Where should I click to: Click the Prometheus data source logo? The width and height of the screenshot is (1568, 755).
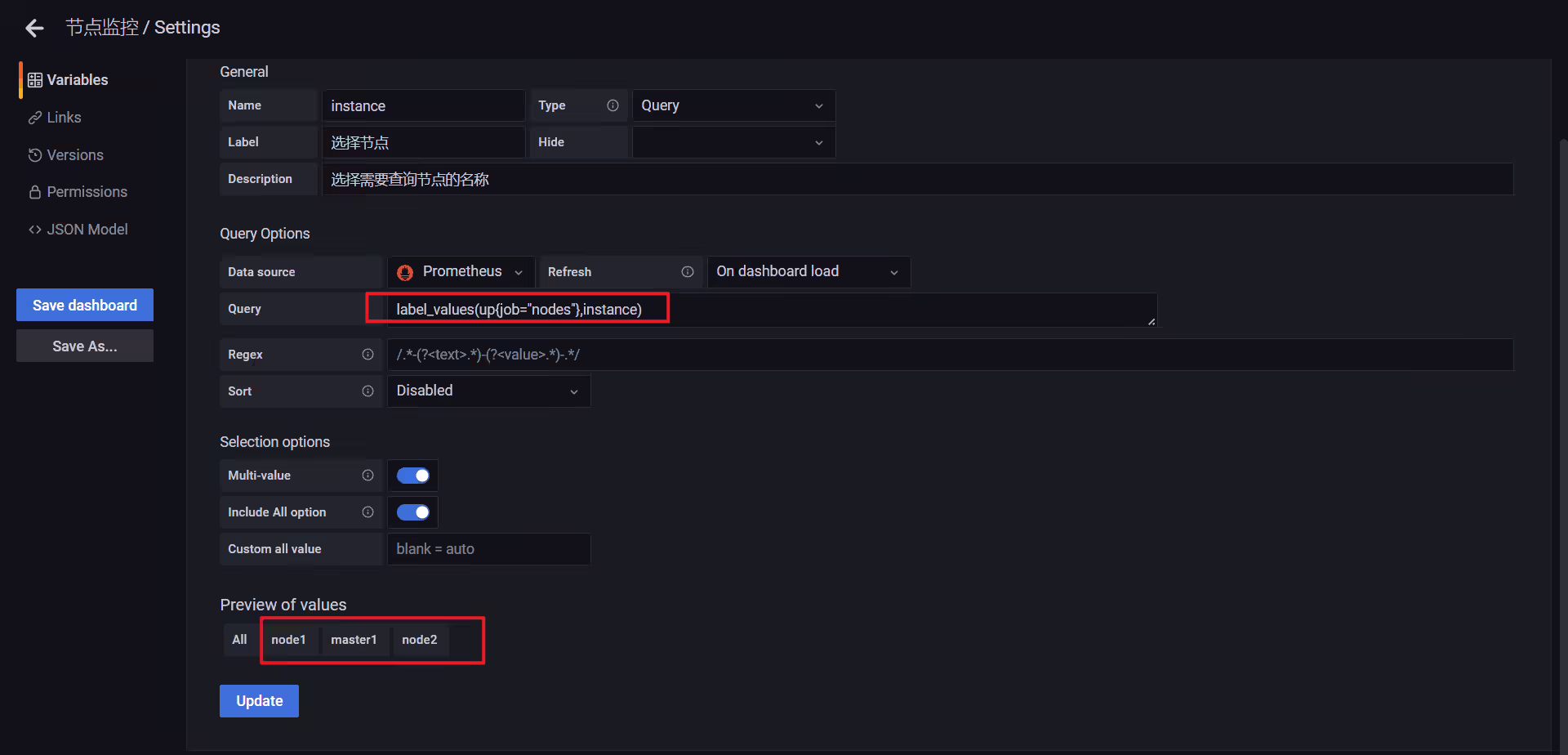(x=405, y=272)
